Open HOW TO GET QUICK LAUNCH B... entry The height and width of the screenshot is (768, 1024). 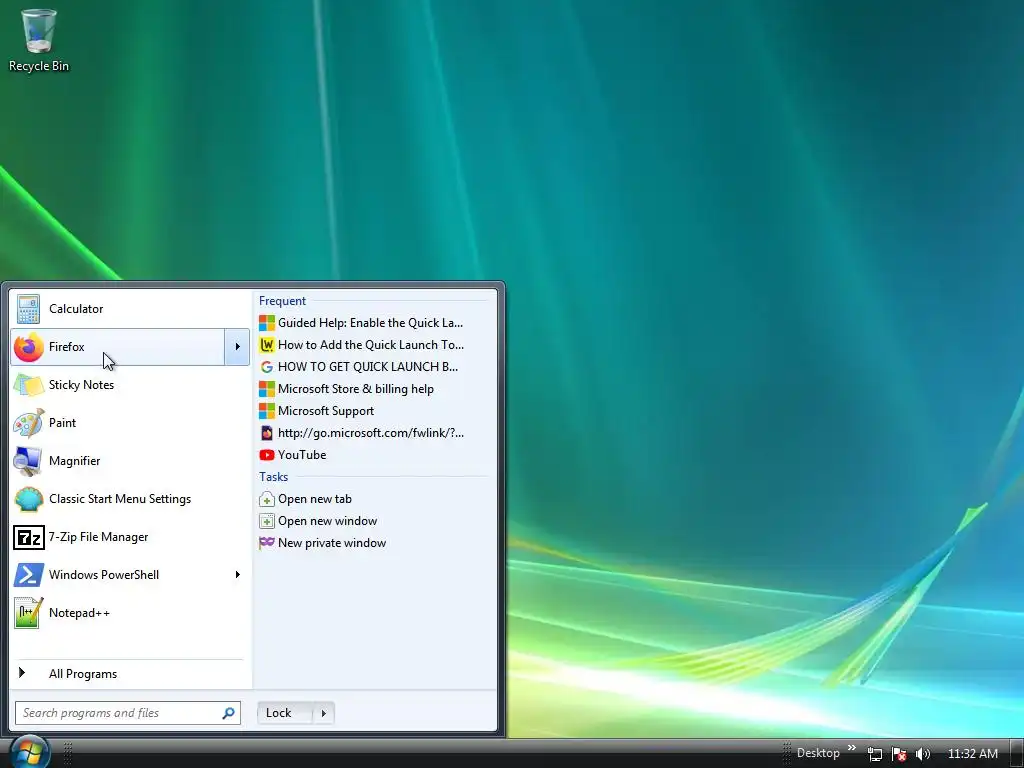(370, 367)
